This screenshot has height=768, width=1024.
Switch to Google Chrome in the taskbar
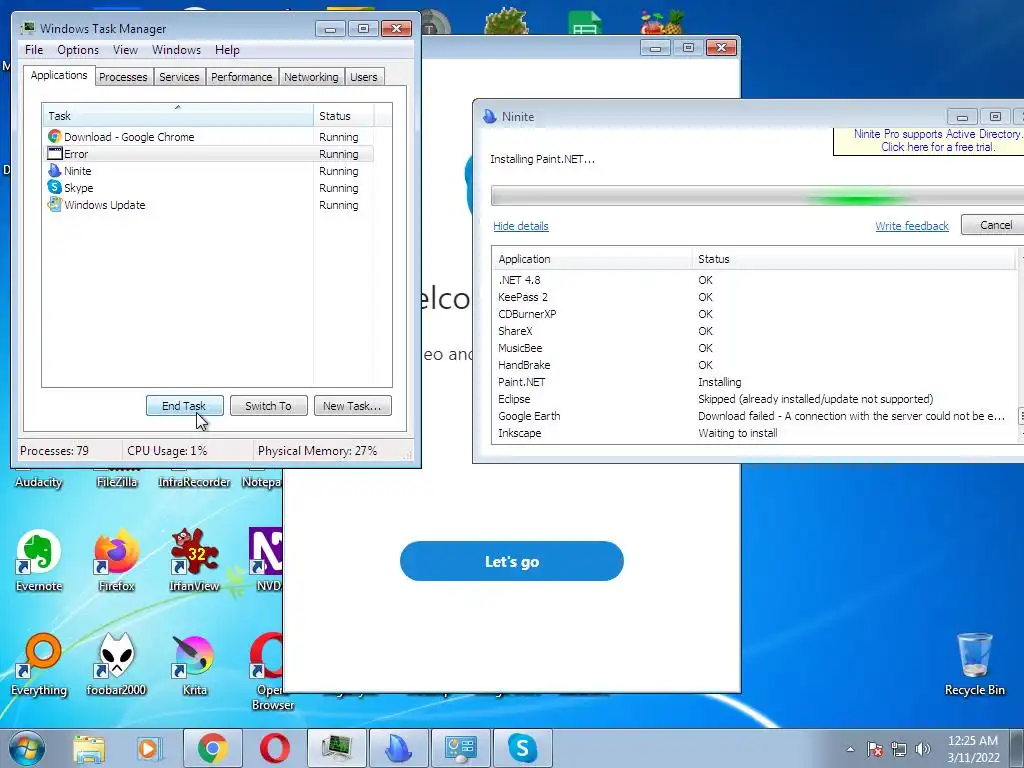[x=212, y=748]
